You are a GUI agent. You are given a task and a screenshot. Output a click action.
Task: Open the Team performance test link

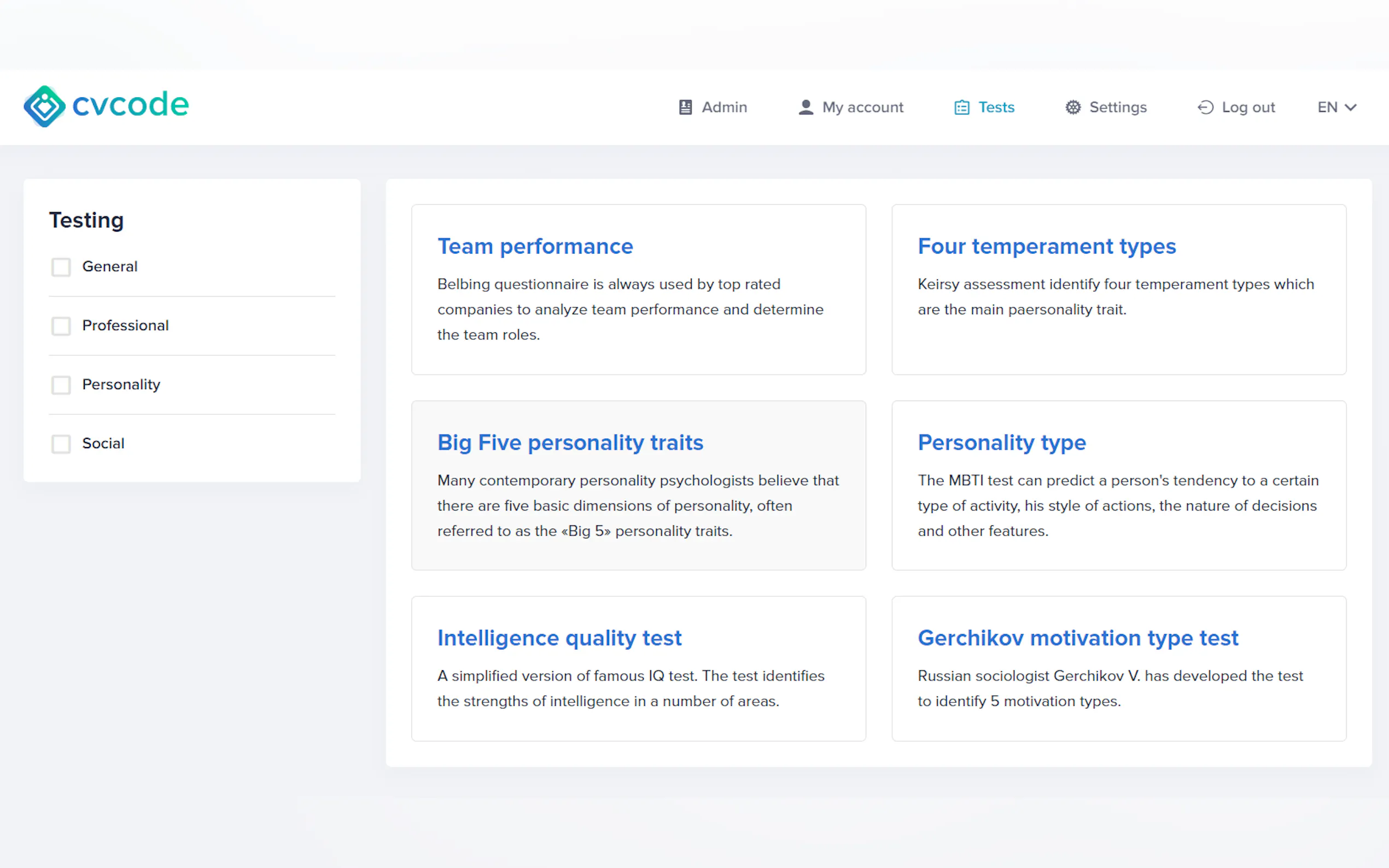535,247
